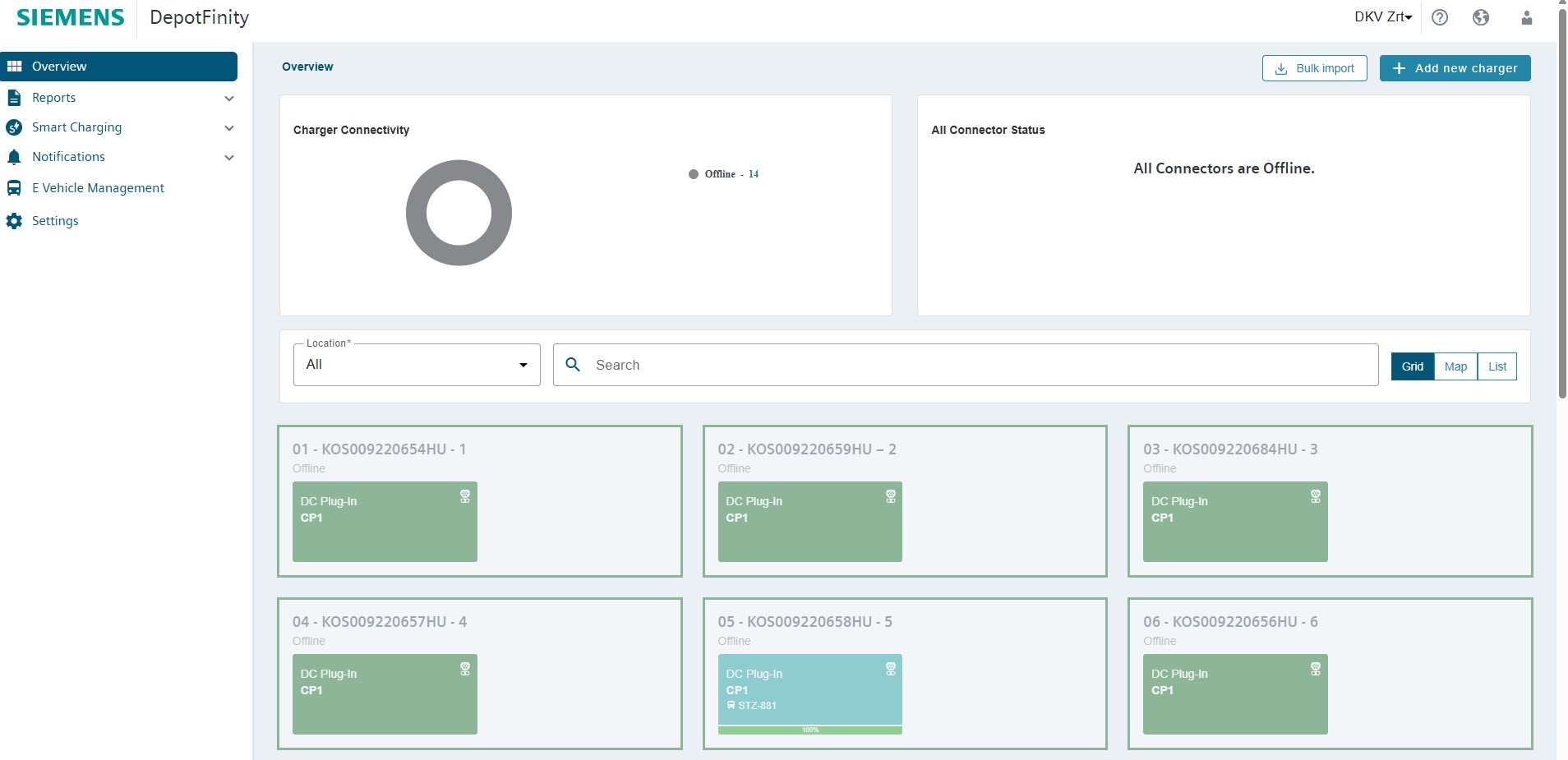Open the user profile icon
This screenshot has height=760, width=1568.
(1526, 17)
